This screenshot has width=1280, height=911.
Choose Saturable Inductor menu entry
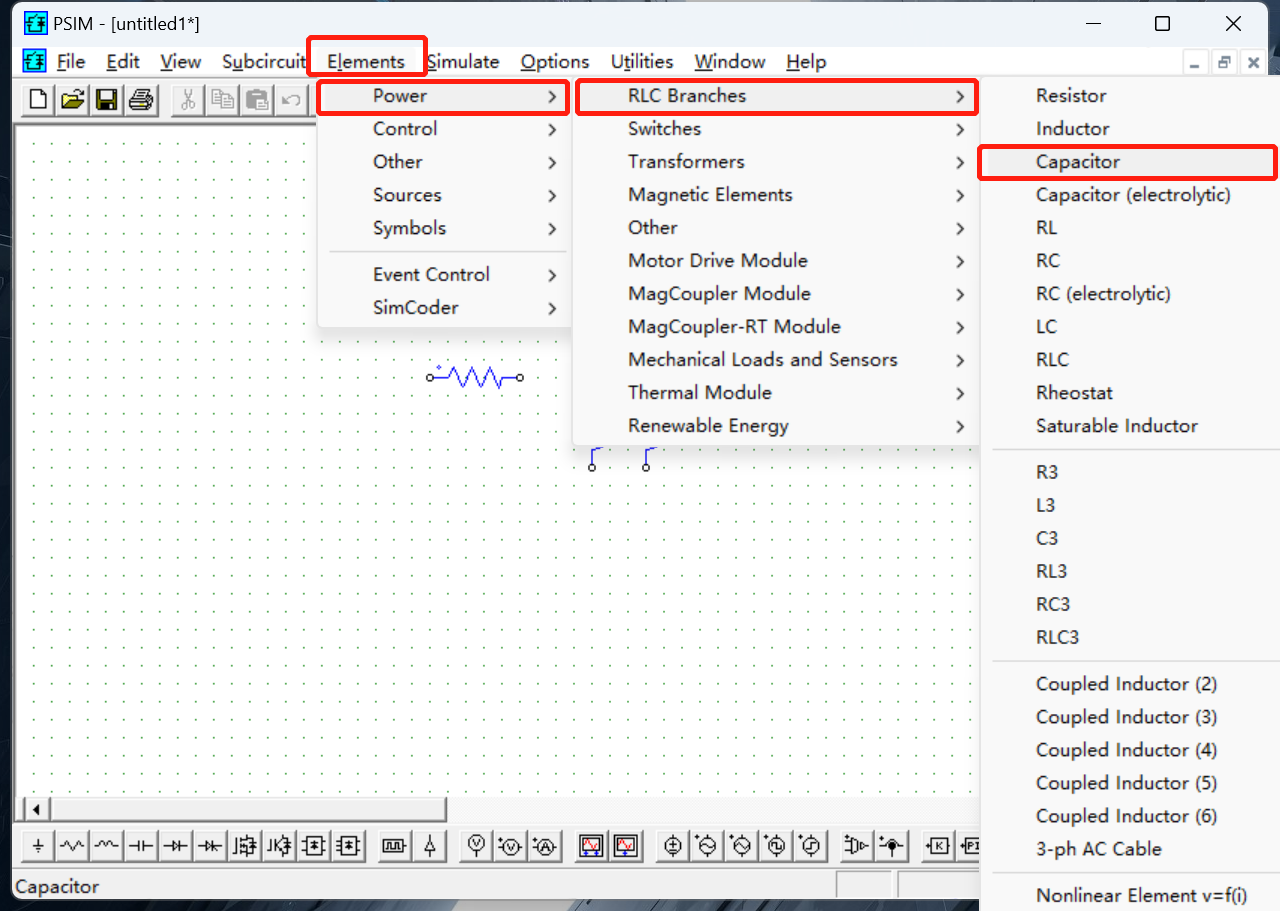[x=1128, y=426]
